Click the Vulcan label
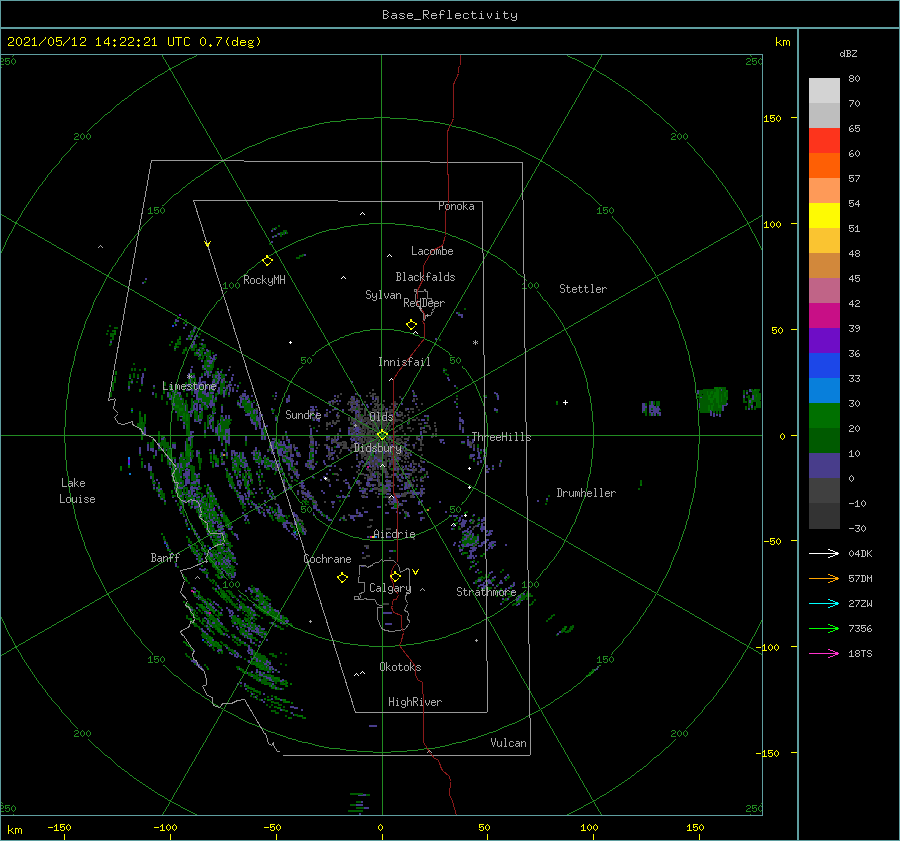Screen dimensions: 900x841 [x=509, y=742]
